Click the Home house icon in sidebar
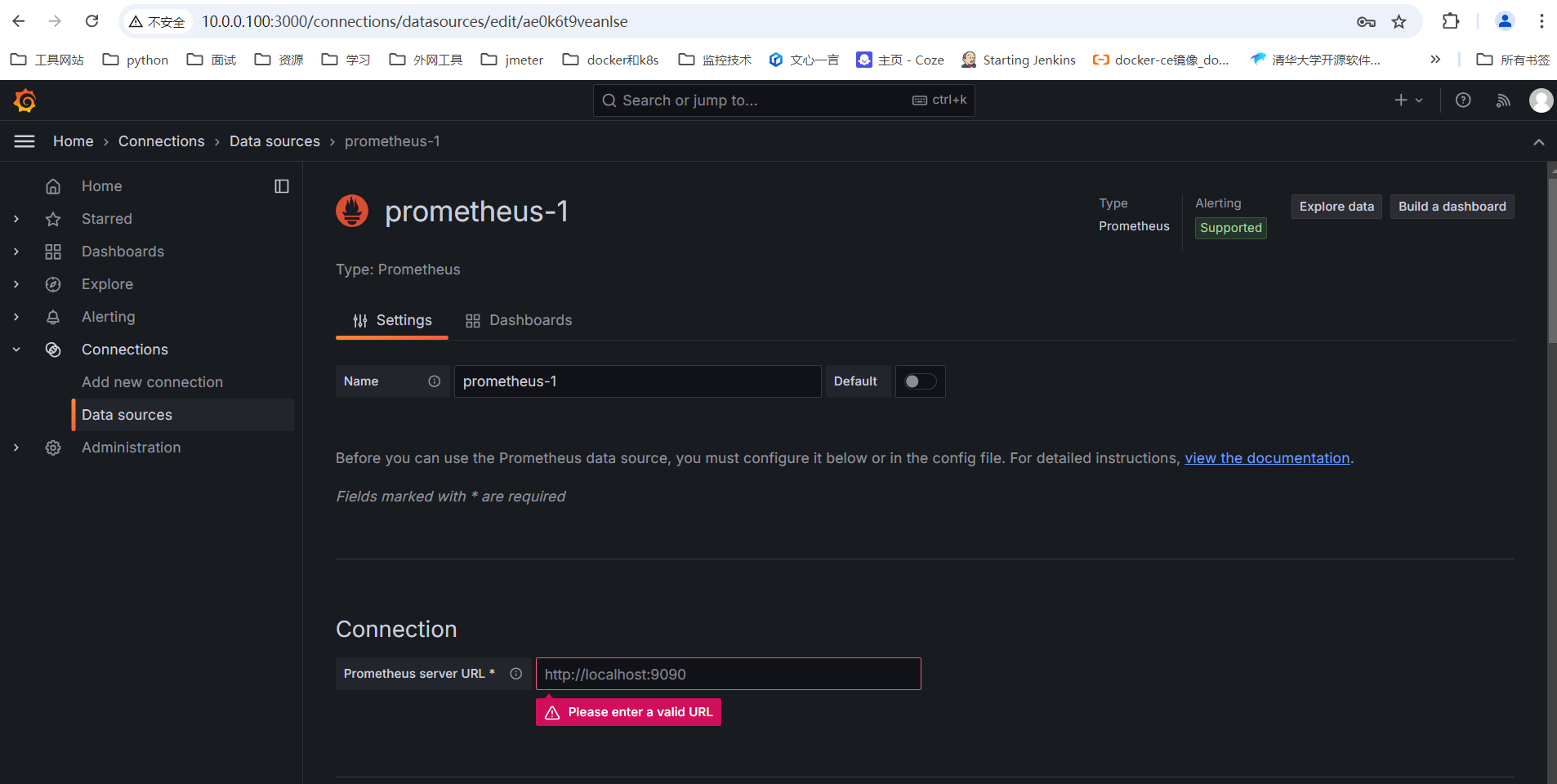This screenshot has width=1557, height=784. tap(53, 186)
